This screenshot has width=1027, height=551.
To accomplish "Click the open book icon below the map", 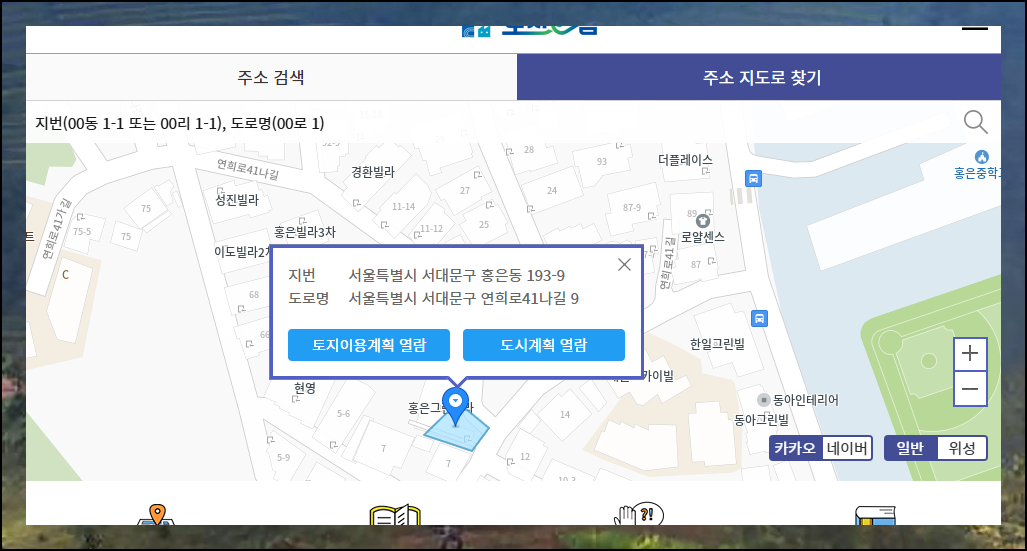I will pos(395,514).
